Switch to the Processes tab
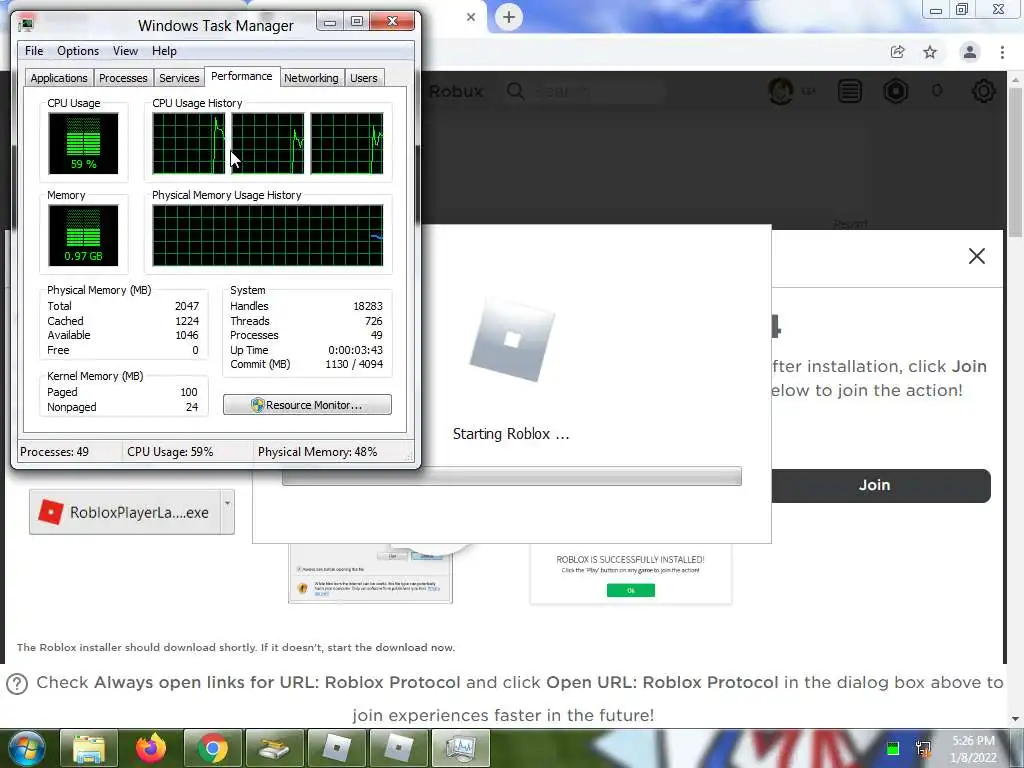 (123, 78)
